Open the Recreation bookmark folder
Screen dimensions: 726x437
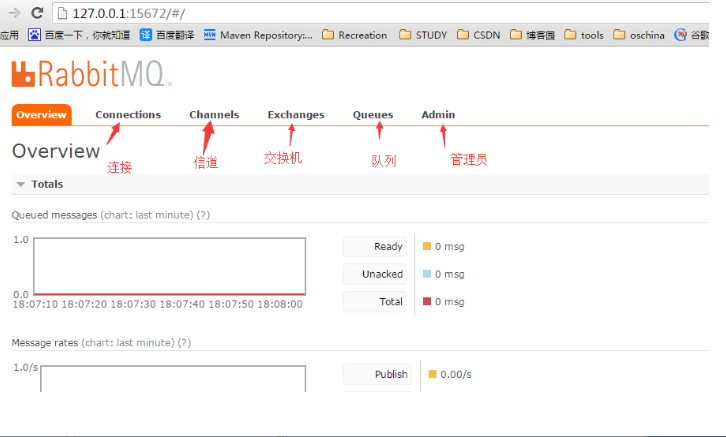pyautogui.click(x=355, y=35)
